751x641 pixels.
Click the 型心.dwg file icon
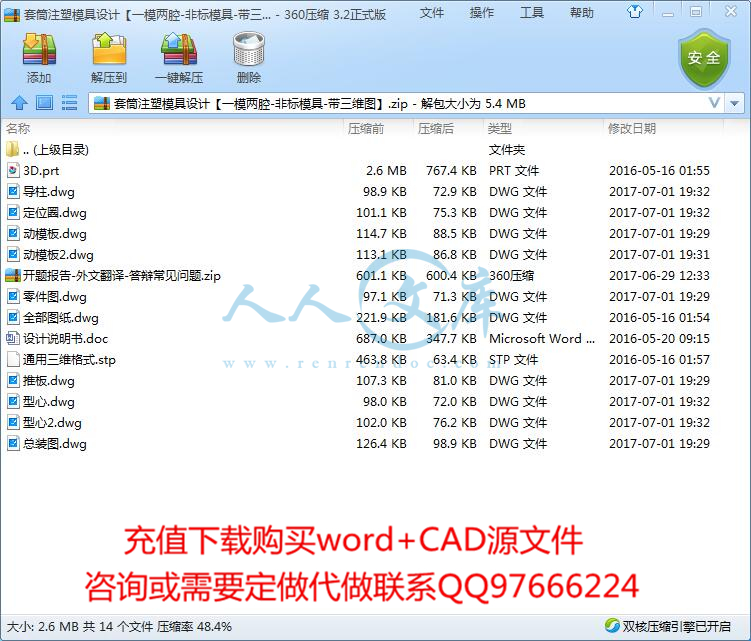click(13, 401)
